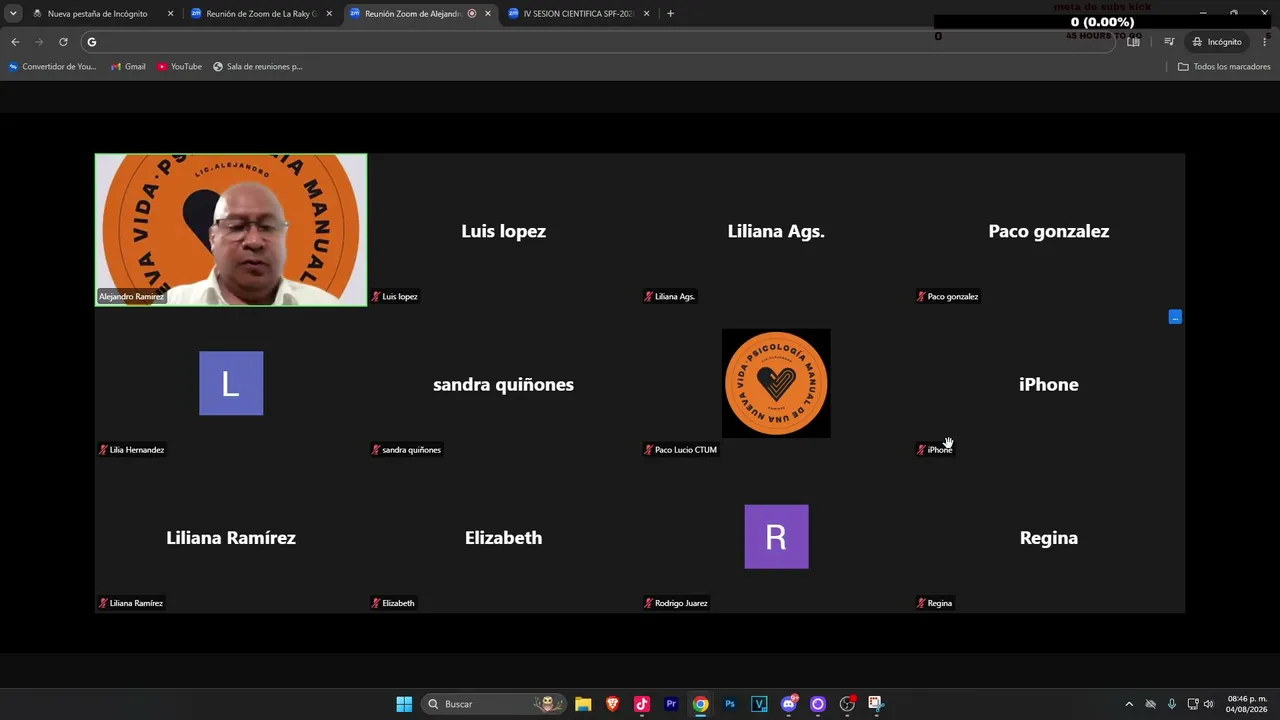The height and width of the screenshot is (720, 1280).
Task: Focus the browser address bar
Action: 598,42
